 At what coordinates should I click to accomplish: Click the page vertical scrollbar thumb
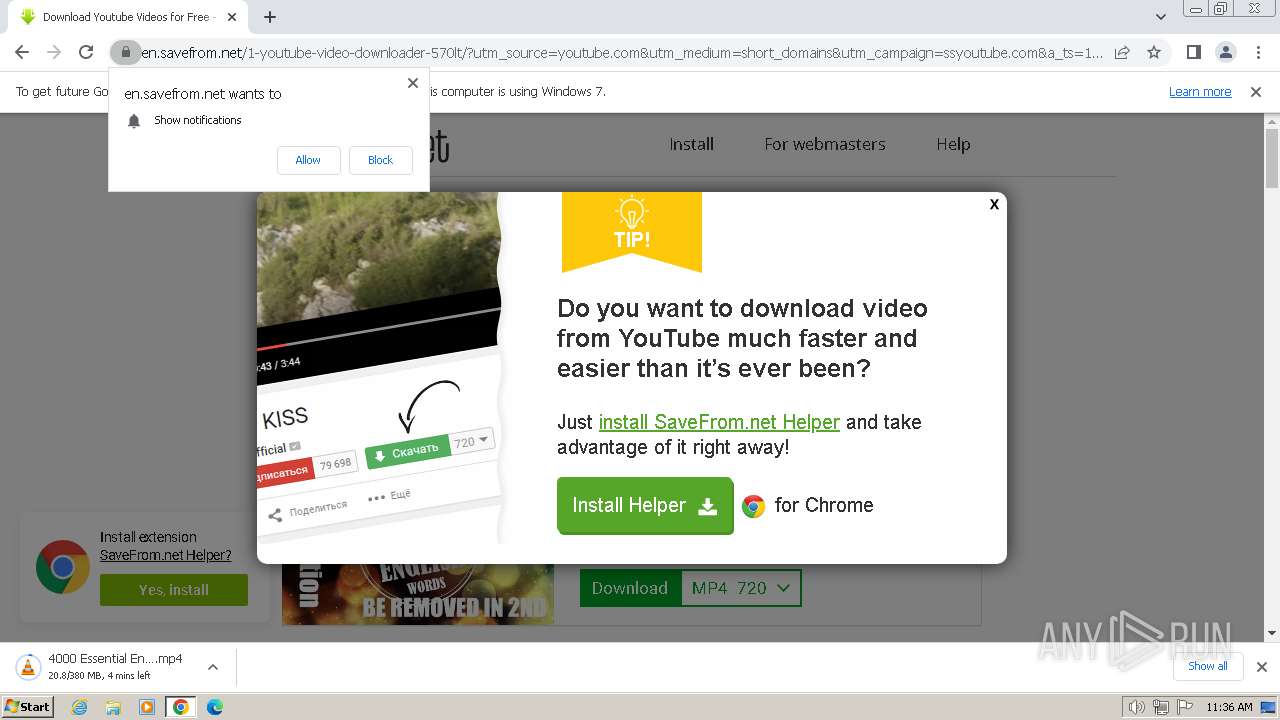point(1272,158)
